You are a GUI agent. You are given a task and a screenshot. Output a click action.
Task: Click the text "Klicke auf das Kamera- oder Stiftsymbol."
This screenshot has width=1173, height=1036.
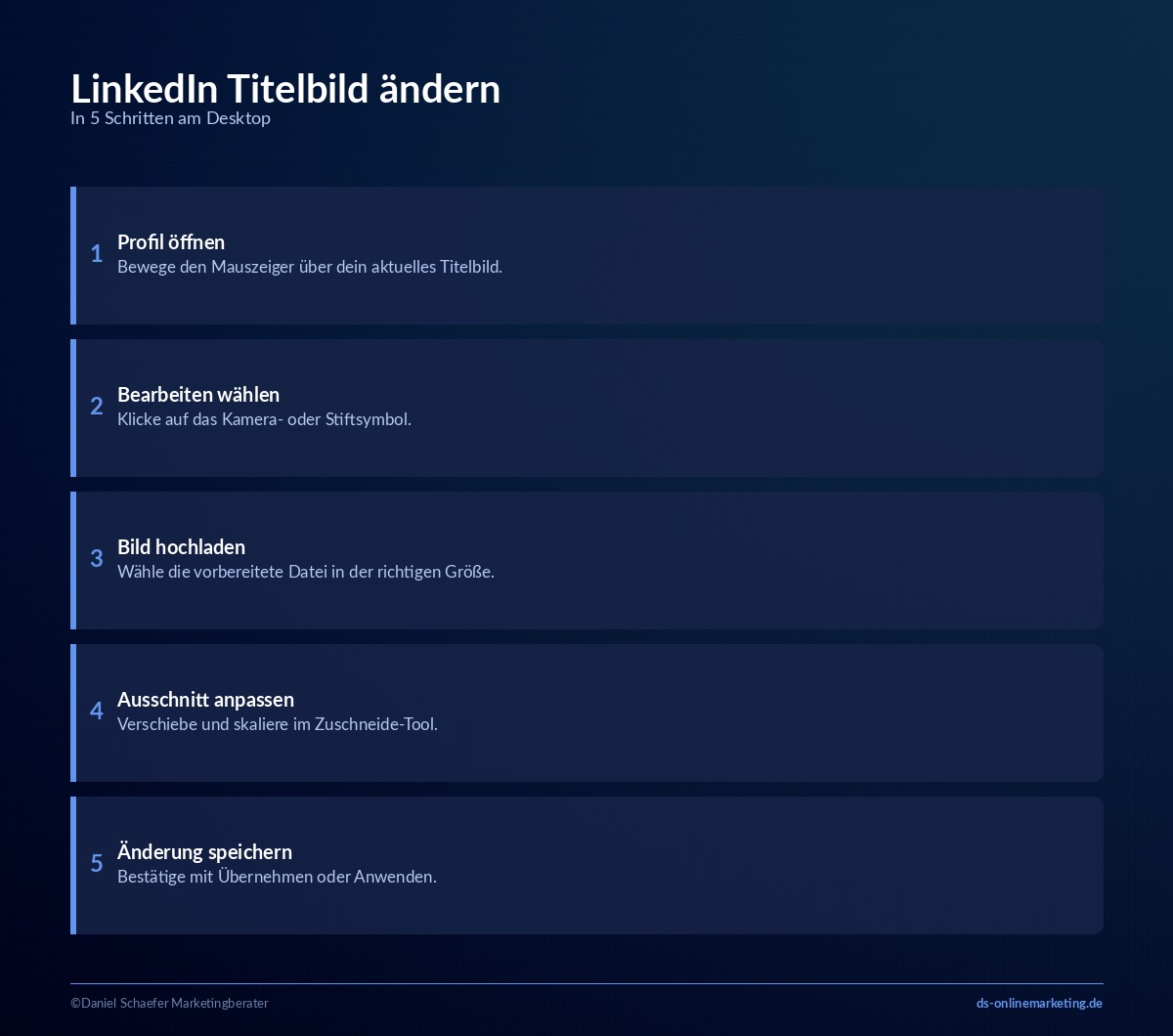click(264, 419)
